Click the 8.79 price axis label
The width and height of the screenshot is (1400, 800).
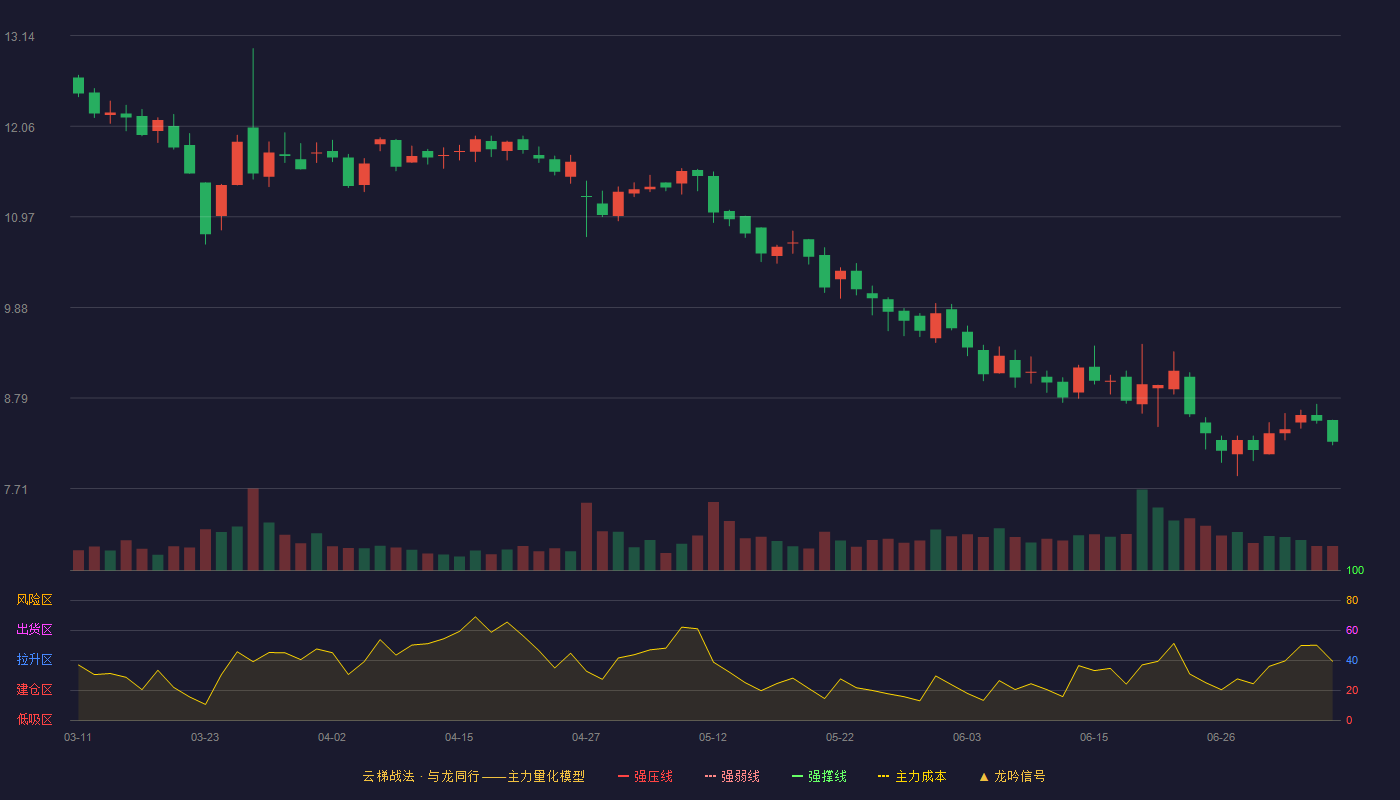[x=16, y=399]
